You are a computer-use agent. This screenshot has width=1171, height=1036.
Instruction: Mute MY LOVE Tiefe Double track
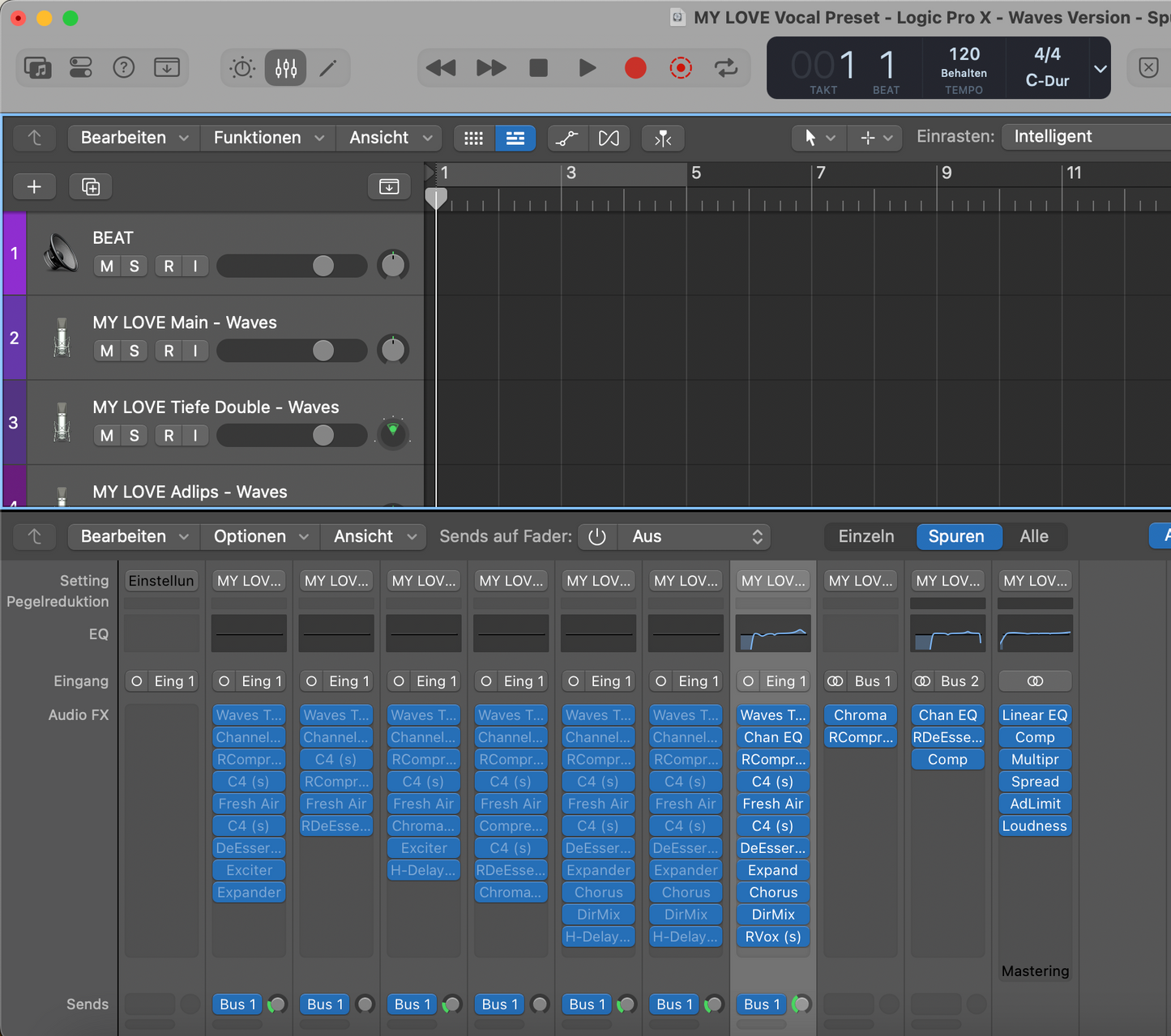[x=107, y=436]
